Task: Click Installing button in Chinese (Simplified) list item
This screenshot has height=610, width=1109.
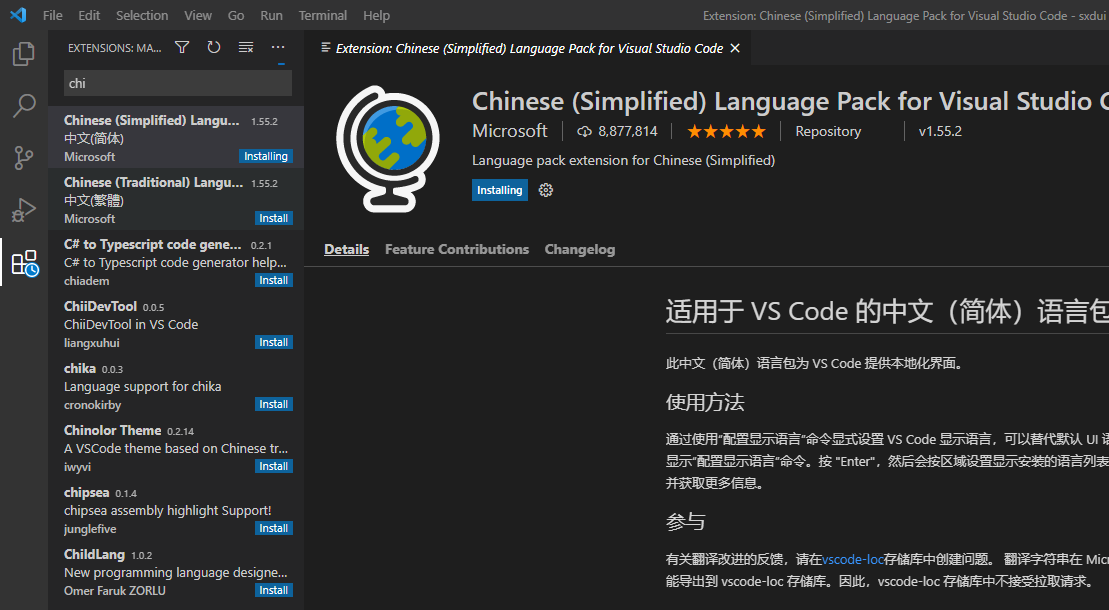Action: pos(266,156)
